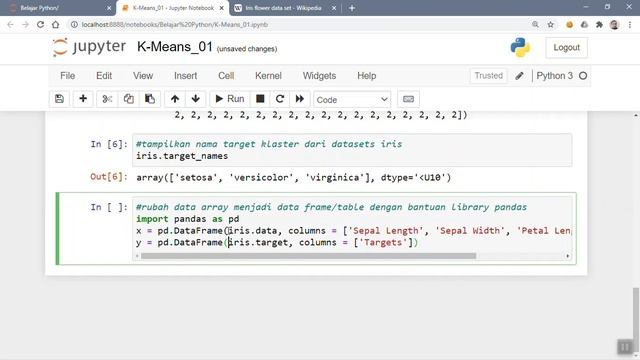Click the Logout button
Image resolution: width=640 pixels, height=360 pixels.
tap(566, 47)
